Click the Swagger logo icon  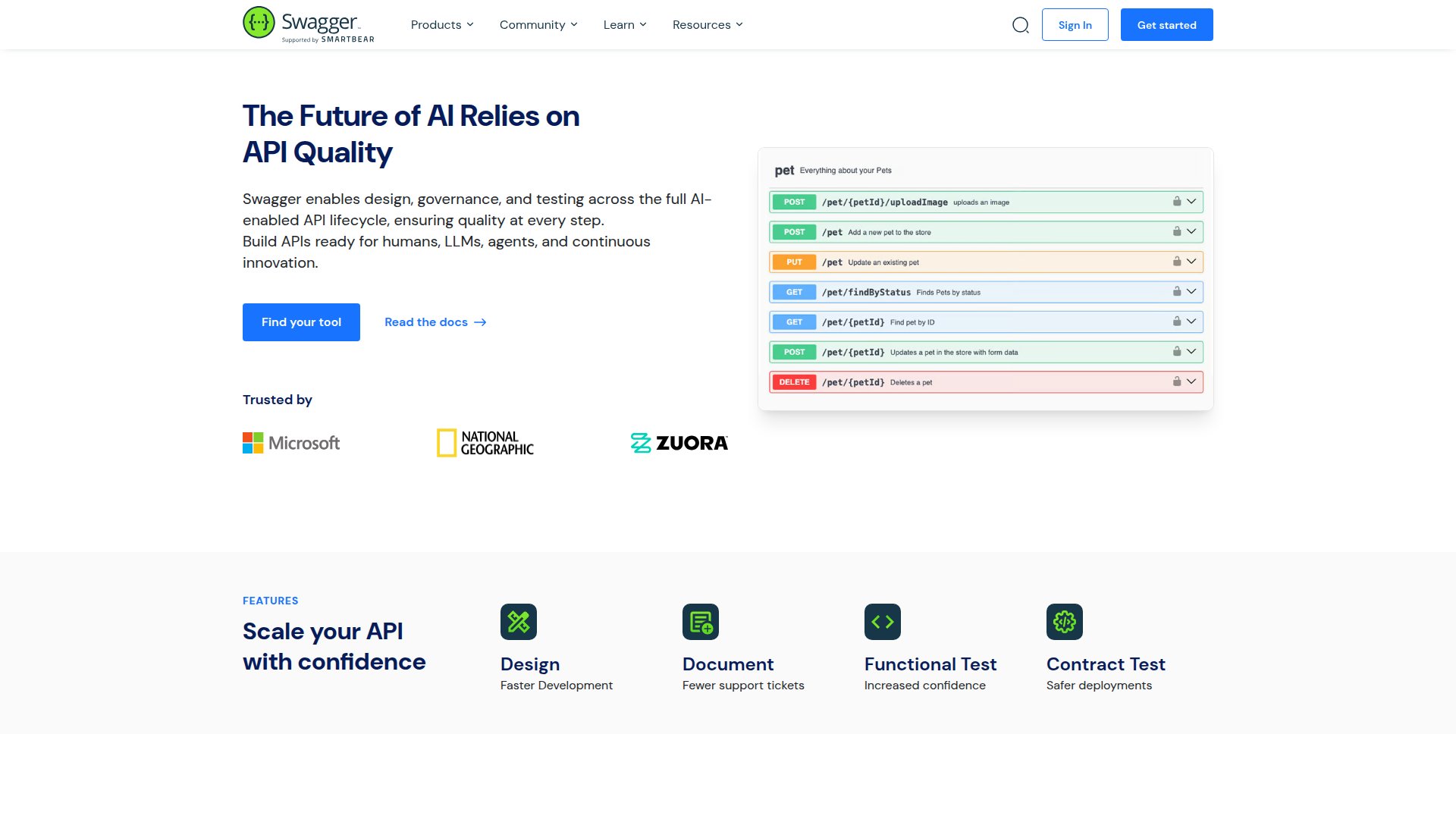259,23
